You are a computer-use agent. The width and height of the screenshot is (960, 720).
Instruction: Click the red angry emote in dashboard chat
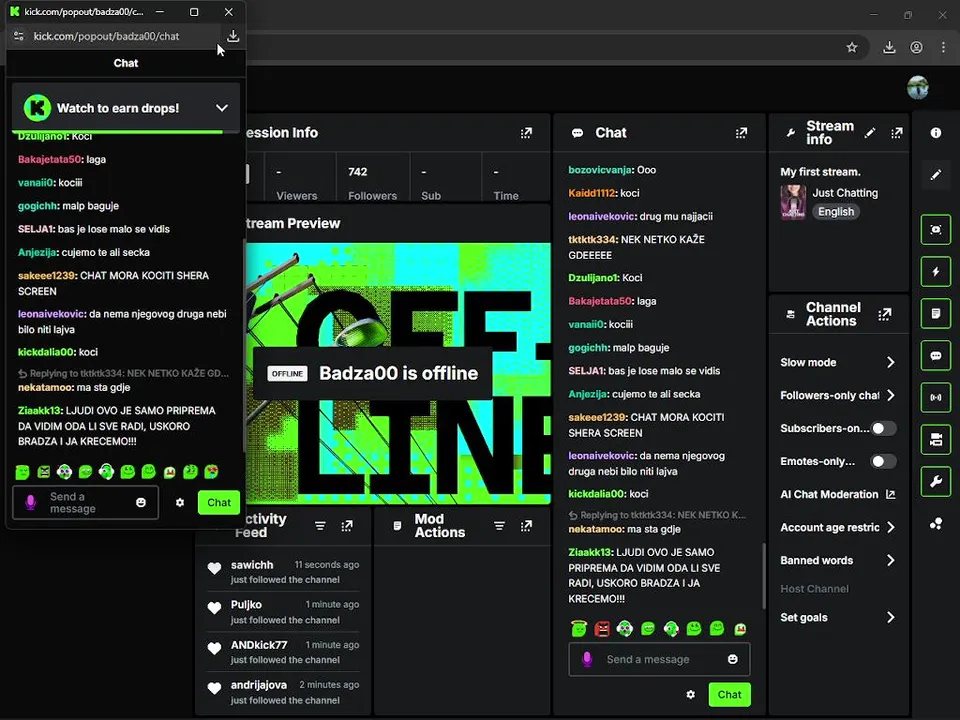click(x=602, y=629)
